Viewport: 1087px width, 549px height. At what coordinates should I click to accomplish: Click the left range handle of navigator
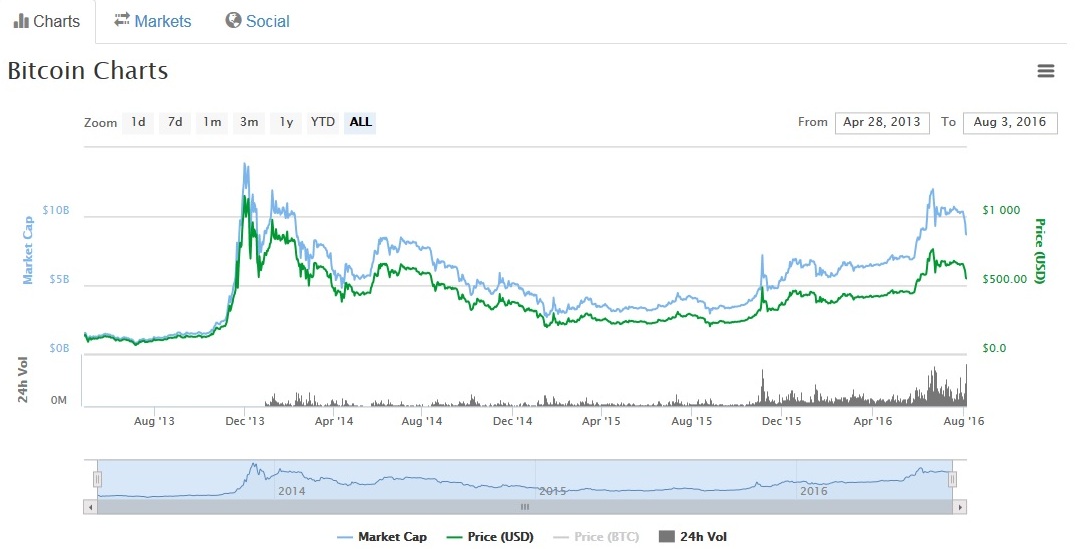[98, 479]
